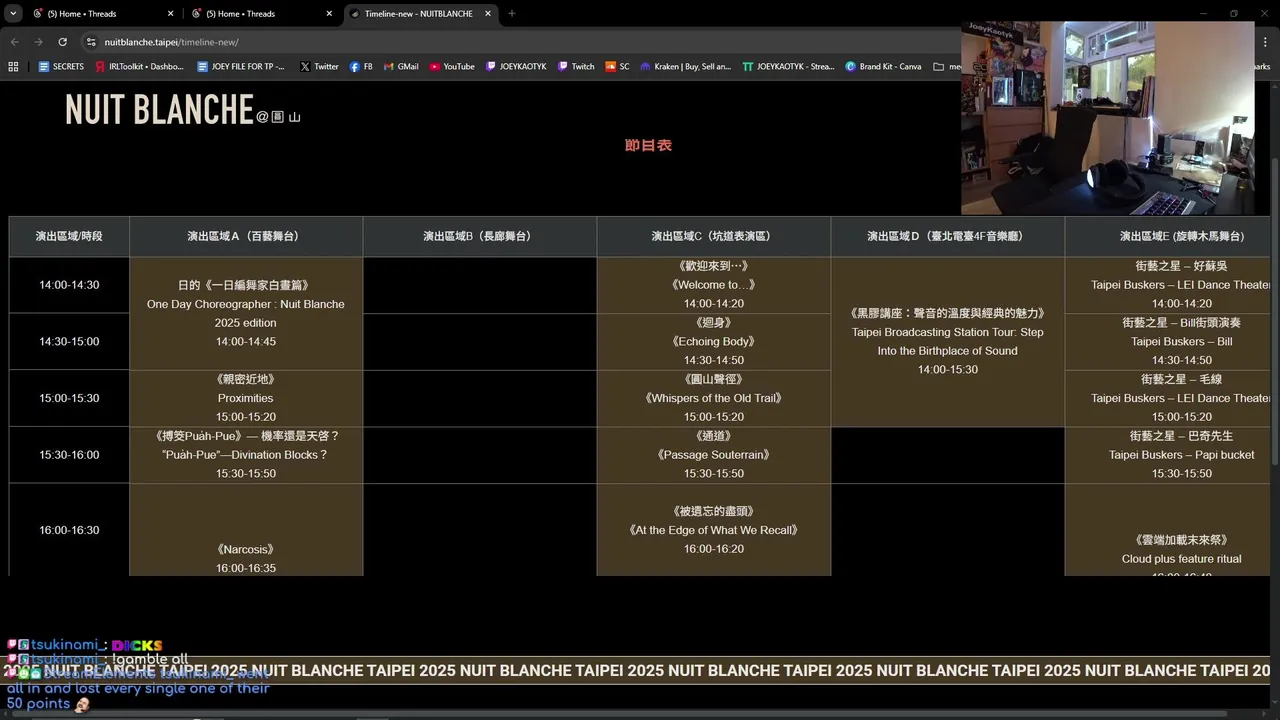Open the JOEY FILE FOR TP bookmark

pyautogui.click(x=241, y=67)
